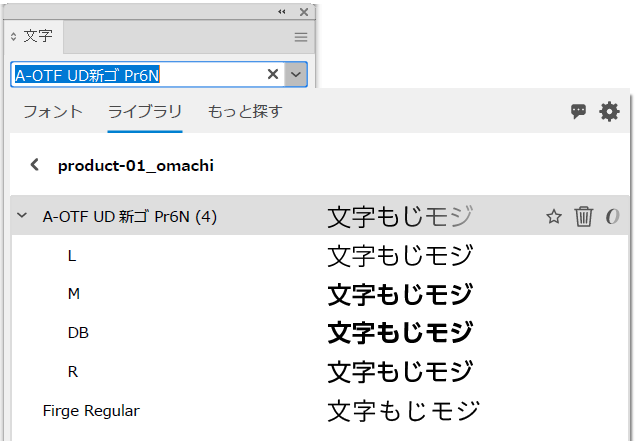The image size is (639, 441).
Task: Collapse panel with double arrow icon
Action: tap(281, 11)
